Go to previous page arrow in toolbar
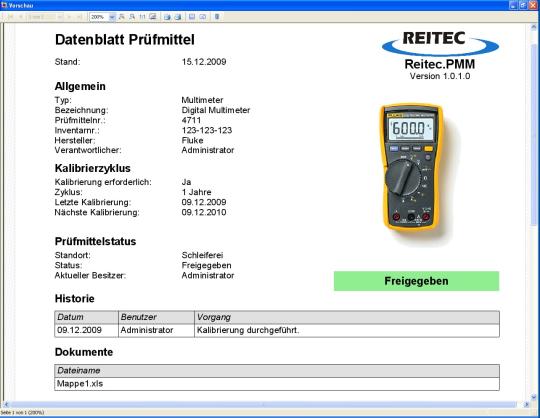 [21, 17]
